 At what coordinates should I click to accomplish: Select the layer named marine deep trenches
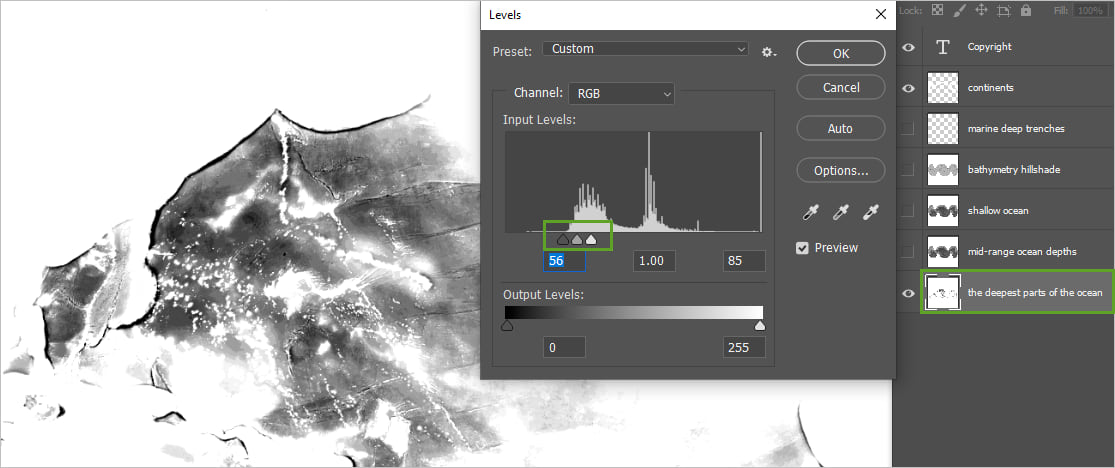[x=1016, y=129]
